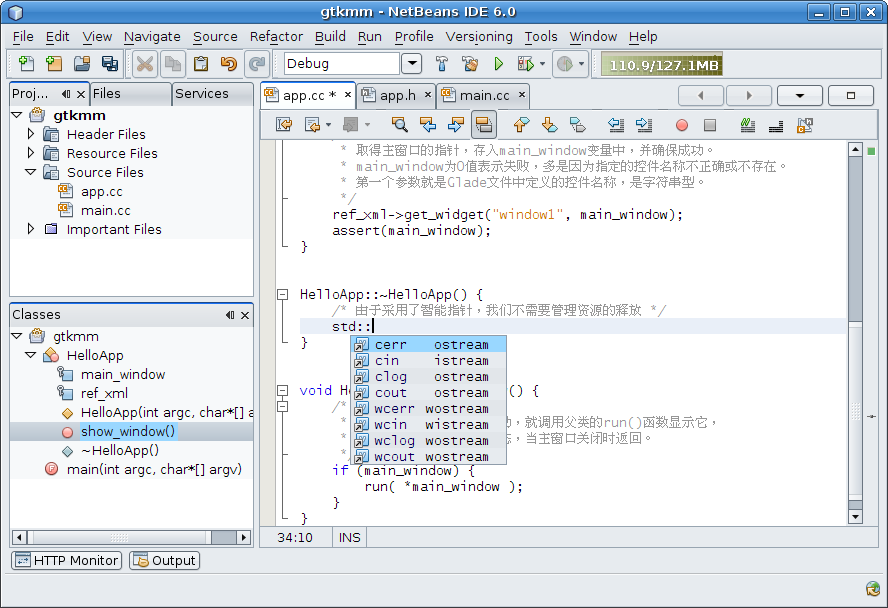This screenshot has height=608, width=888.
Task: Click the Build Main Project hammer icon
Action: click(442, 63)
